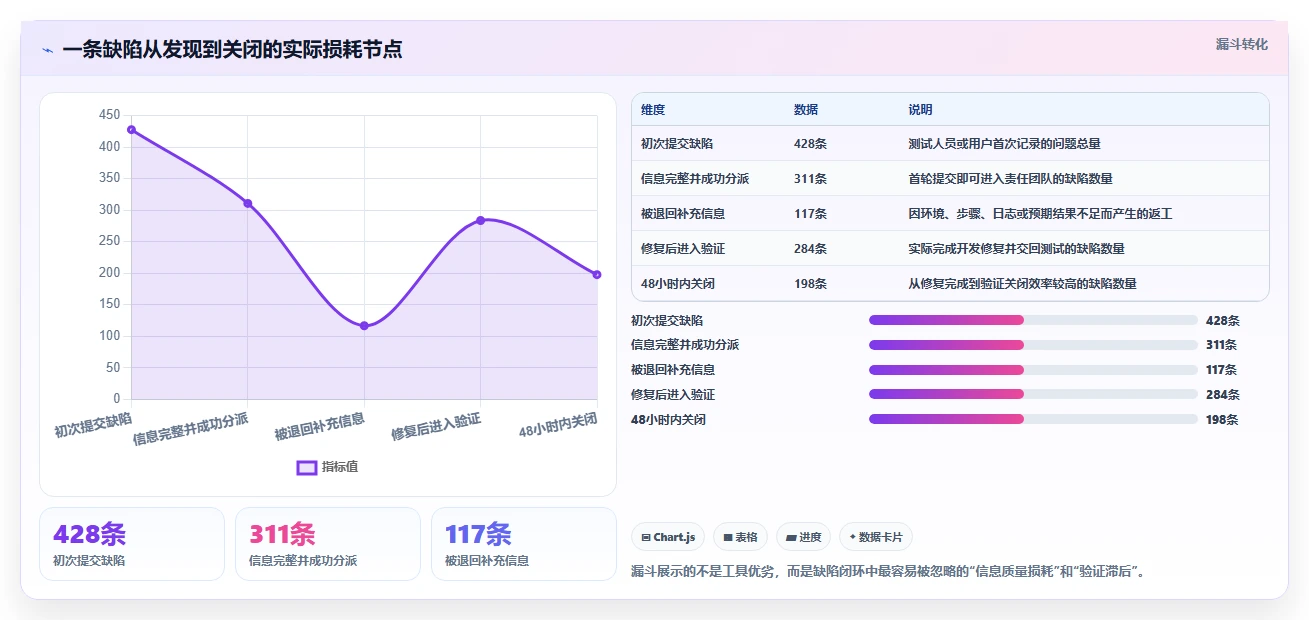Screen dimensions: 1309x620
Task: Select the chart data point for 信息完整并成功分派
Action: point(247,203)
